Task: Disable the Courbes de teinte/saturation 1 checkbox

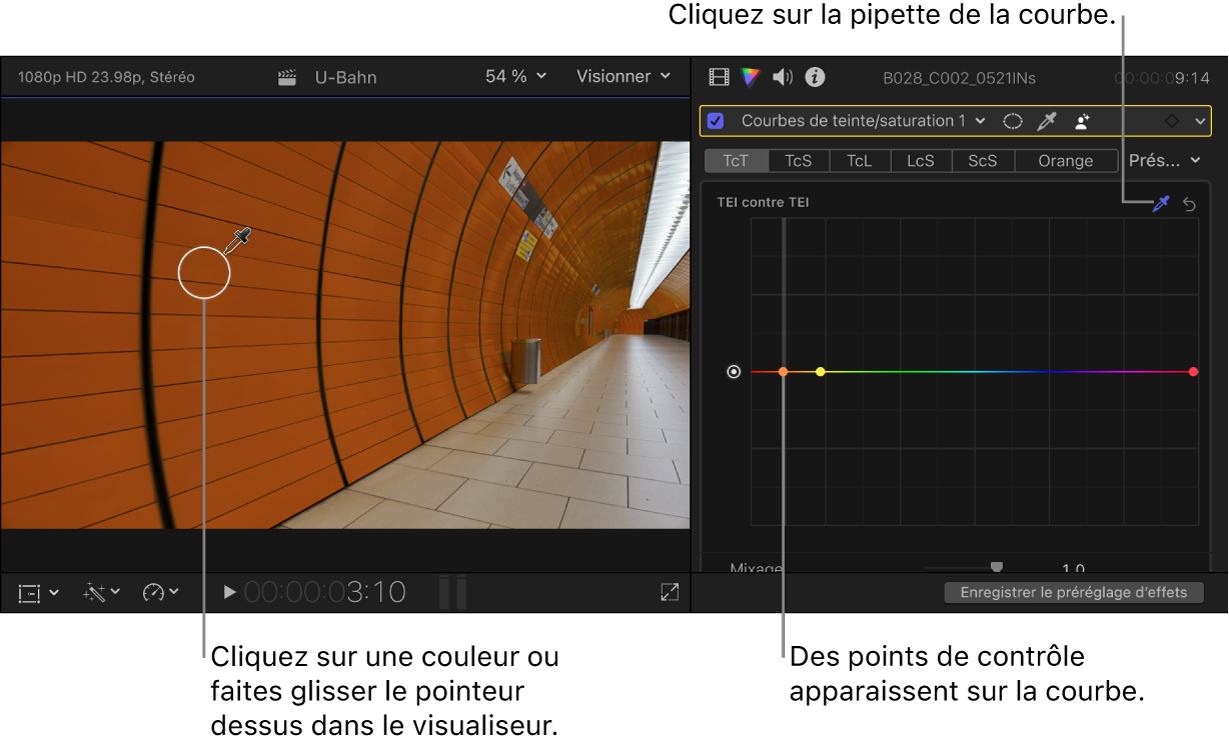Action: click(716, 121)
